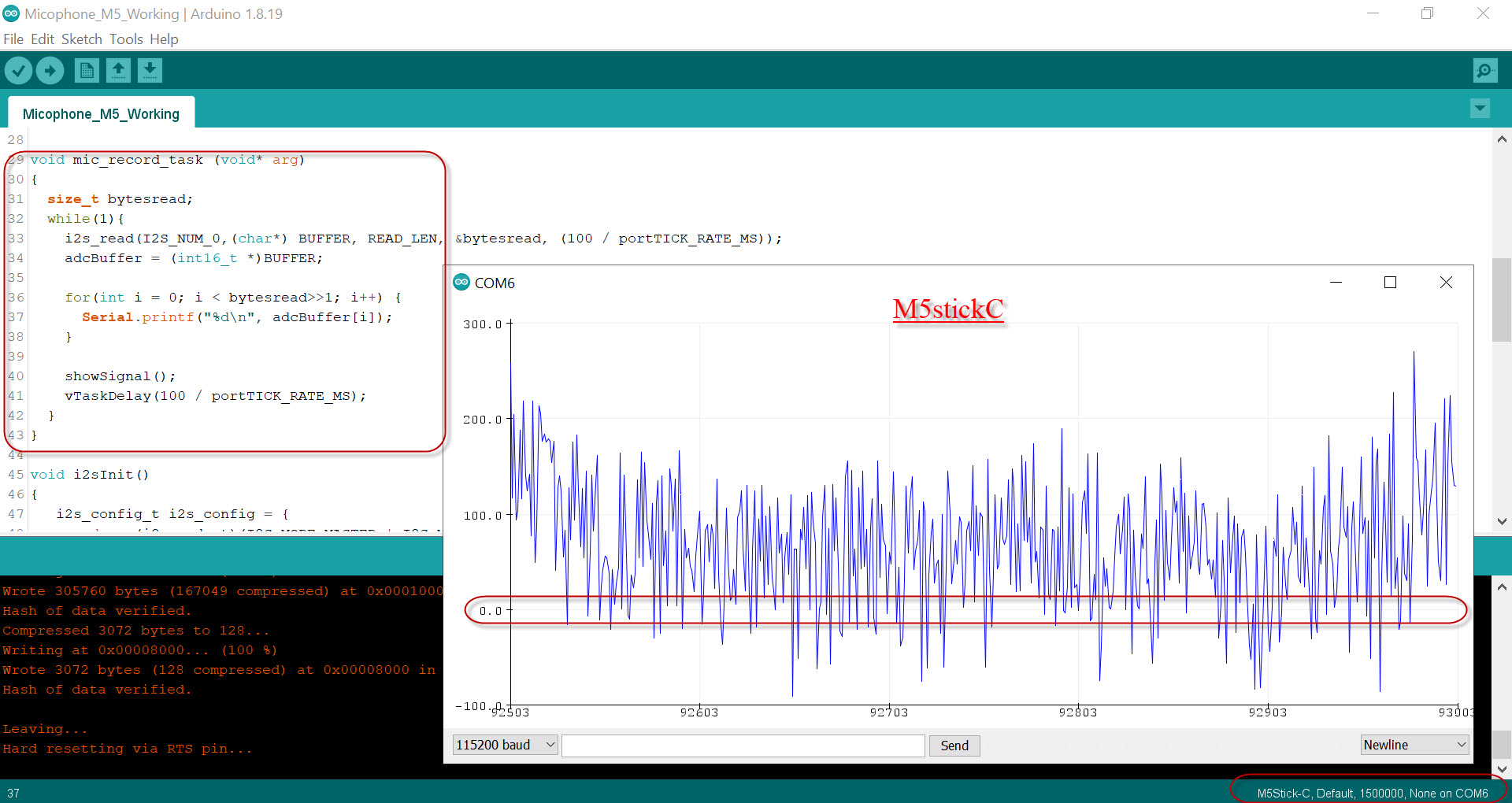Click the Upload arrow icon
This screenshot has height=803, width=1512.
(x=50, y=70)
